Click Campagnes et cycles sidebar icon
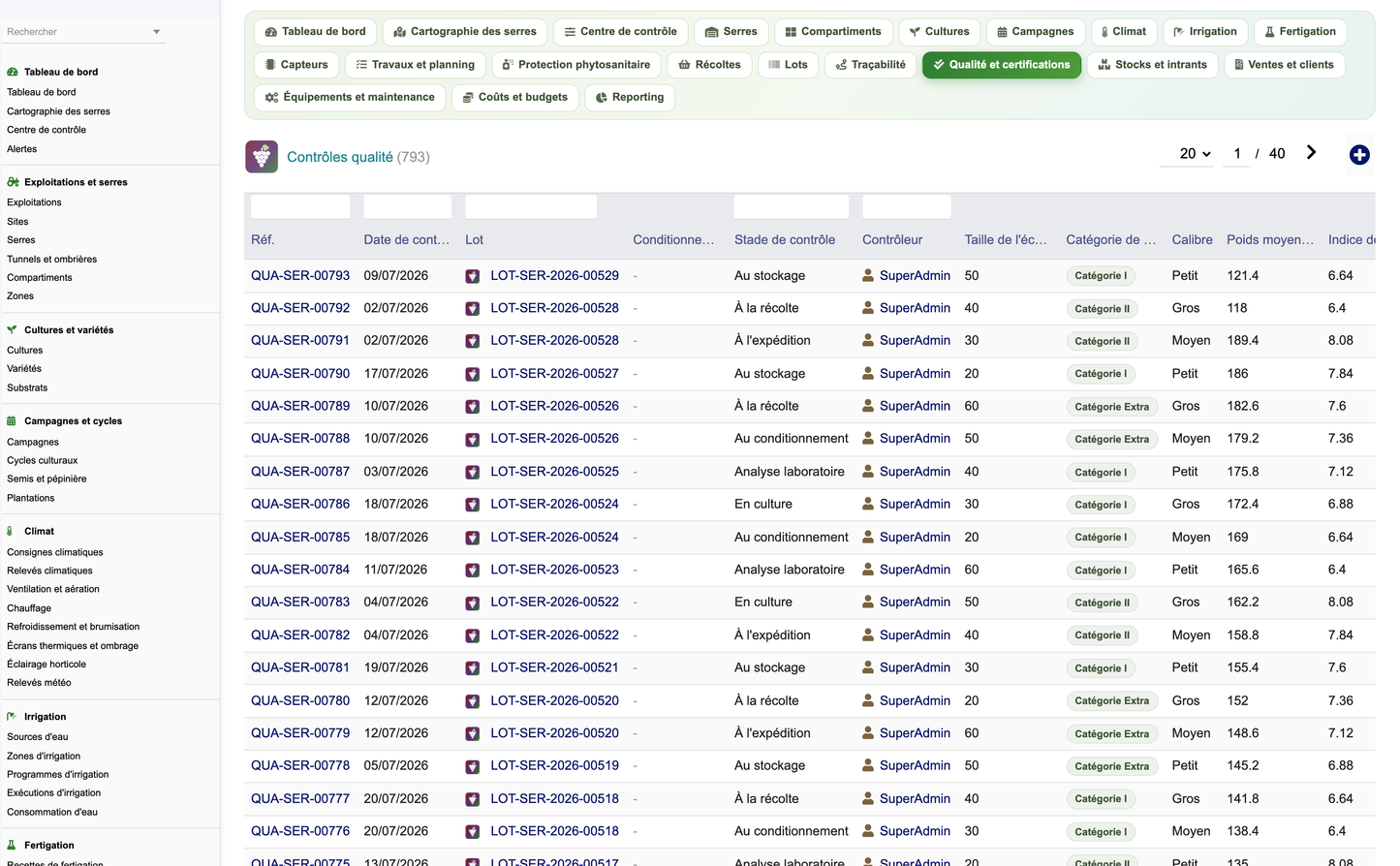This screenshot has width=1400, height=866. (x=12, y=421)
